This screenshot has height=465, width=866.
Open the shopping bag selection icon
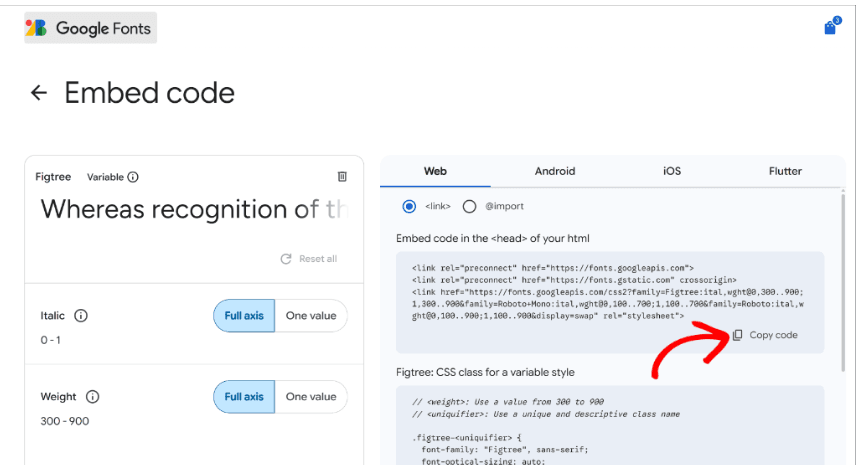pos(830,27)
